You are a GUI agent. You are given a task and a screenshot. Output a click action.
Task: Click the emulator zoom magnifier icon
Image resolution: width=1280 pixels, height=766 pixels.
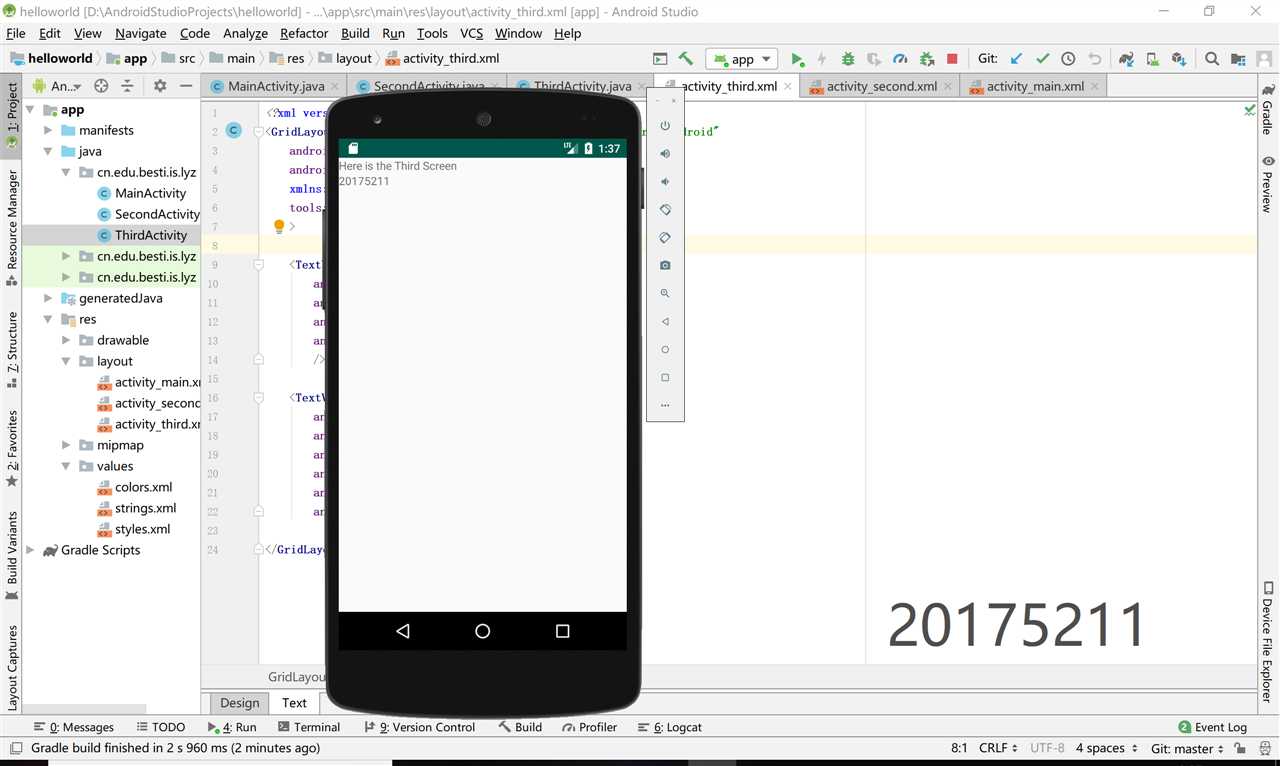click(x=665, y=294)
